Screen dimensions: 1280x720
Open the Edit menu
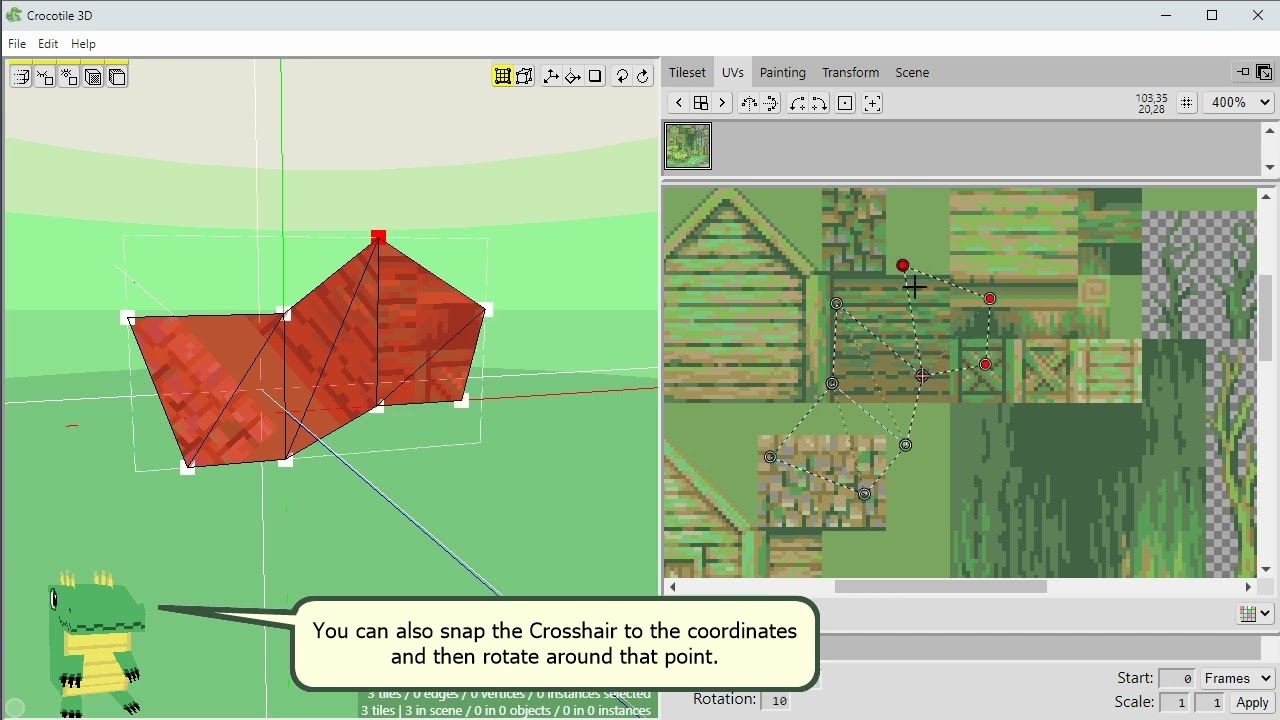[48, 44]
